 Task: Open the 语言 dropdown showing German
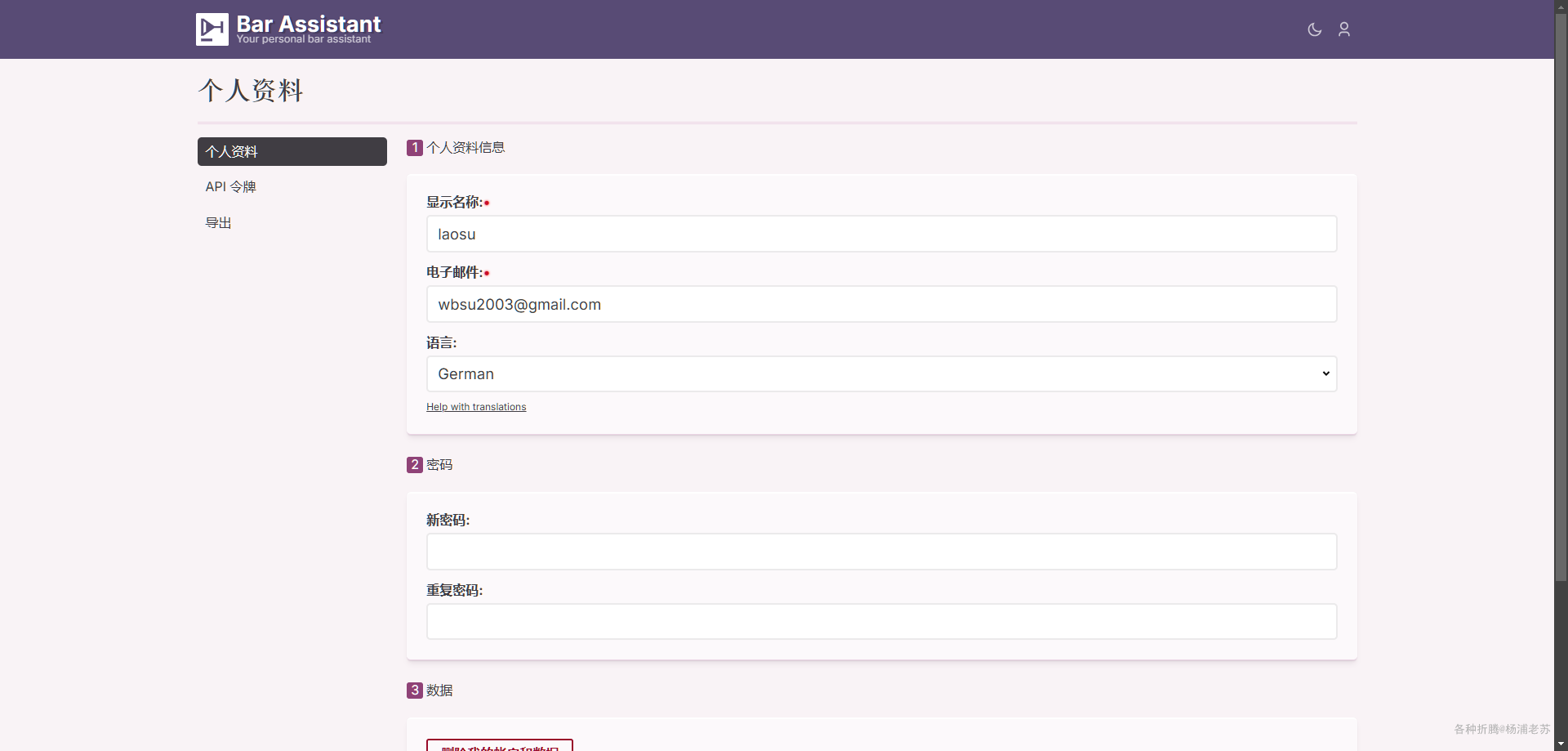click(882, 373)
